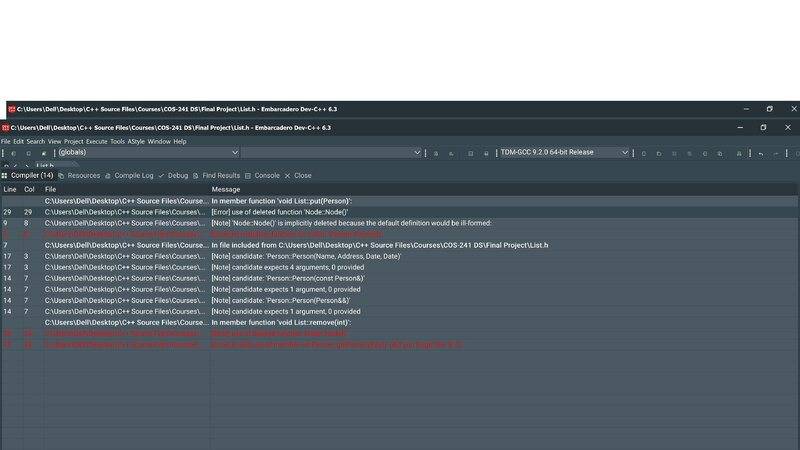Viewport: 800px width, 450px height.
Task: Click the Close X in the bottom panel
Action: point(298,175)
